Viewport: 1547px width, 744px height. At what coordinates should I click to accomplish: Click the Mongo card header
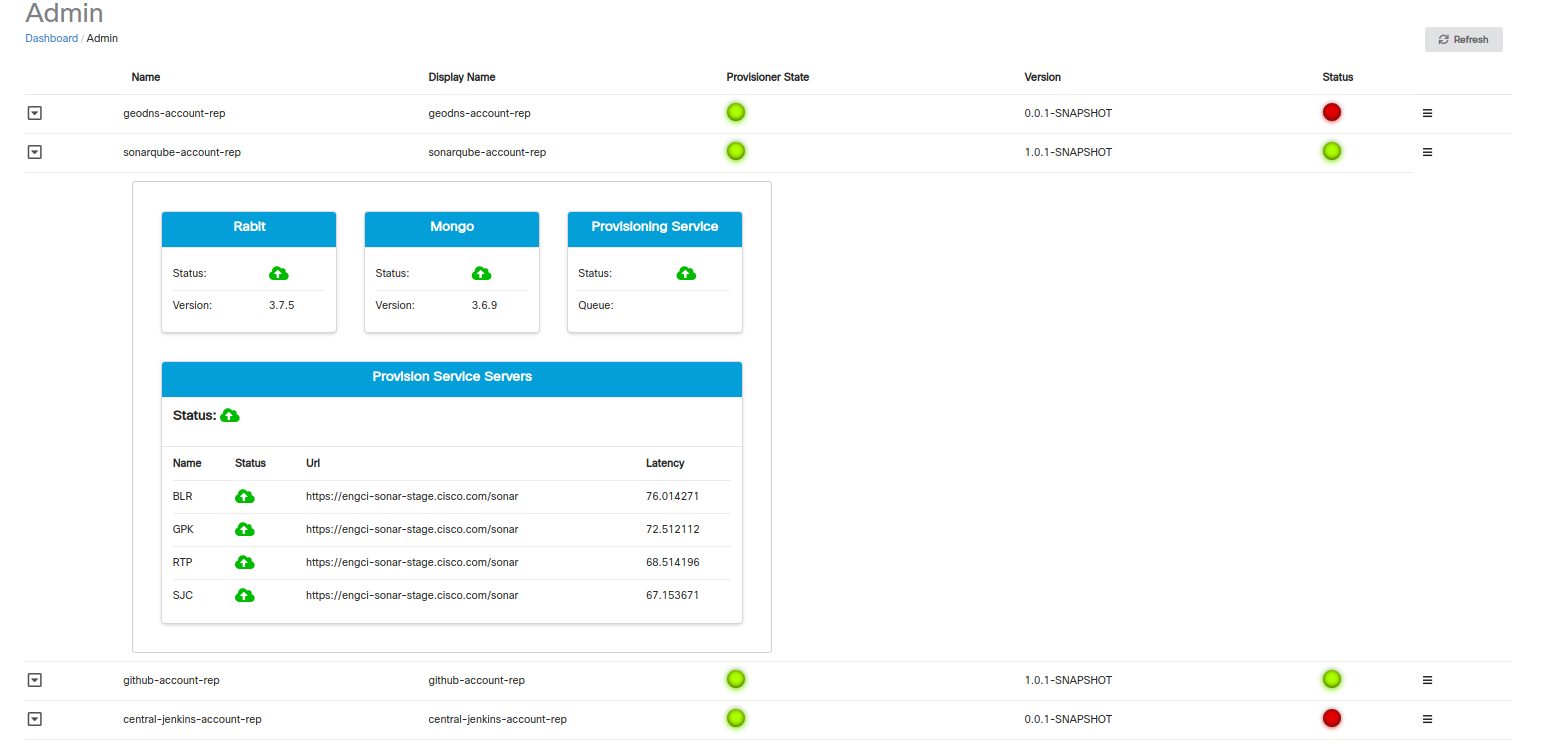(x=452, y=229)
